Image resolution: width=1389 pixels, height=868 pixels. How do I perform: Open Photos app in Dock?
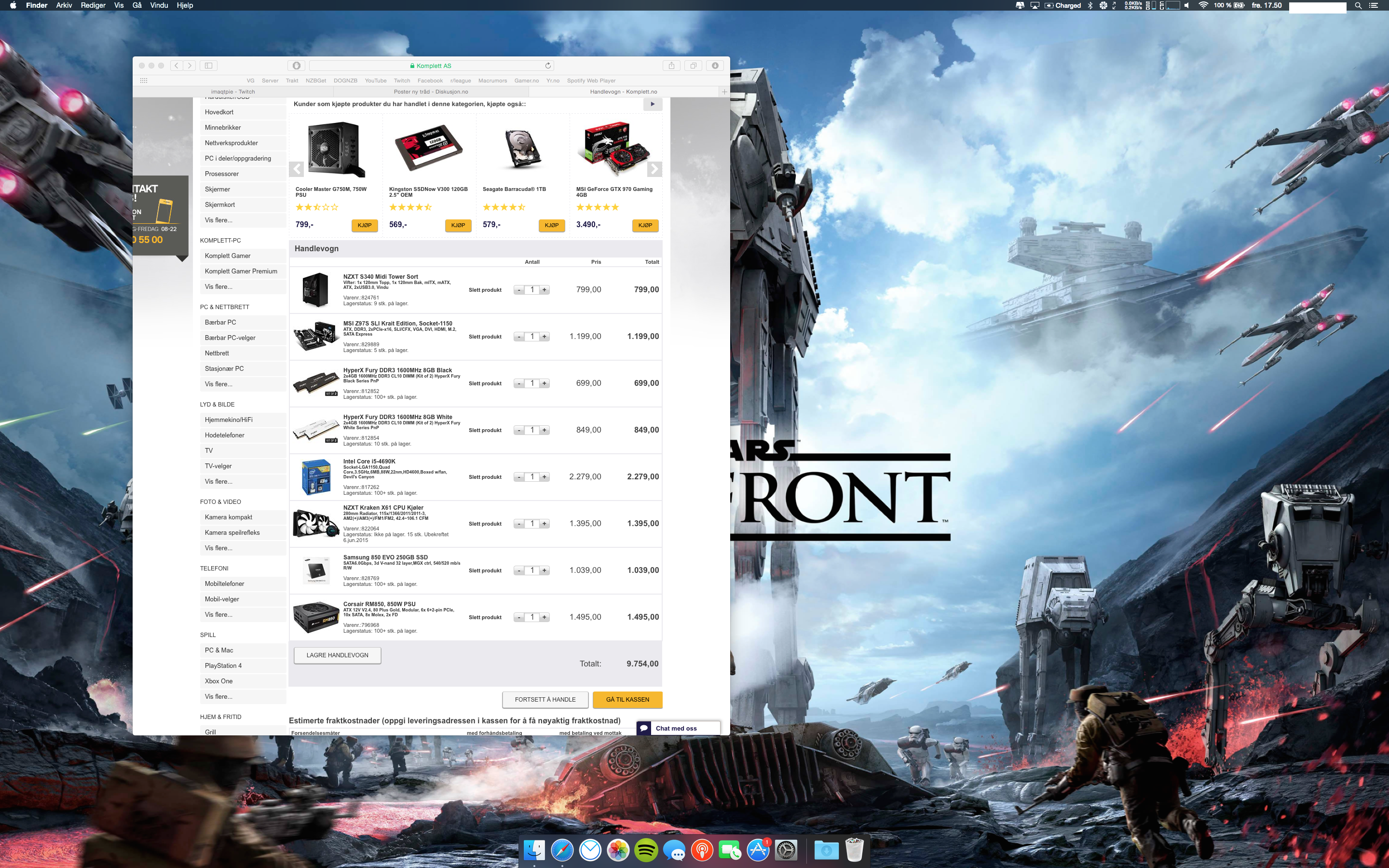click(x=618, y=850)
